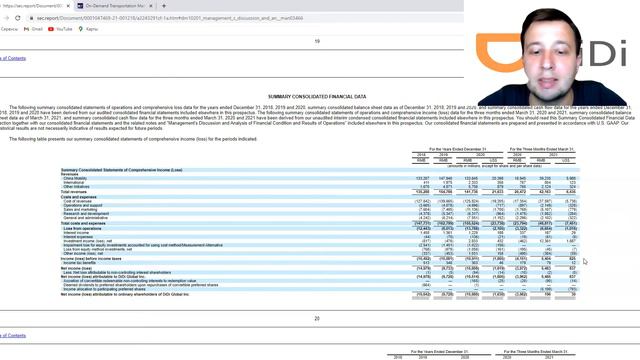This screenshot has height=360, width=640.
Task: Follow upper Table of Contents link
Action: click(13, 58)
